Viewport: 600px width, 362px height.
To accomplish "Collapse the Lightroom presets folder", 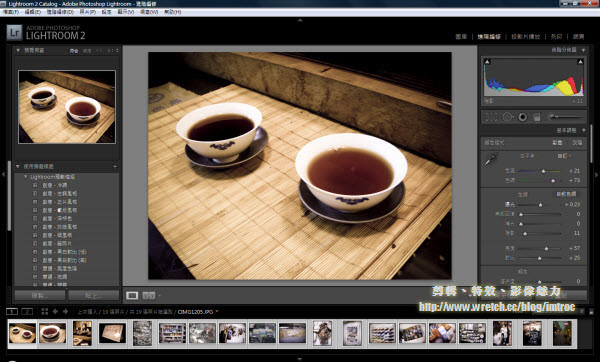I will [26, 177].
